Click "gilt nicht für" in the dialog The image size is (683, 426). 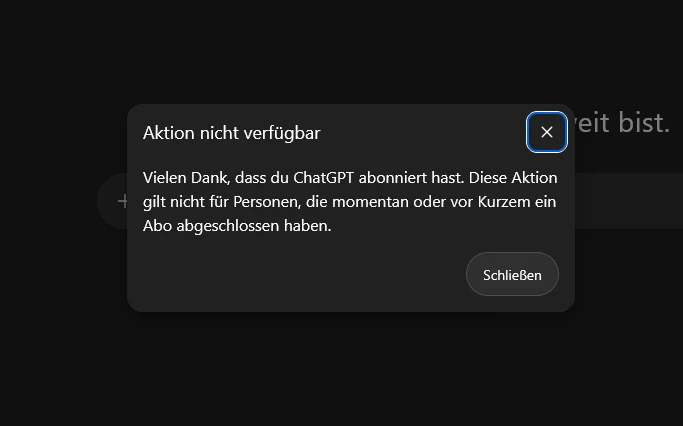186,202
